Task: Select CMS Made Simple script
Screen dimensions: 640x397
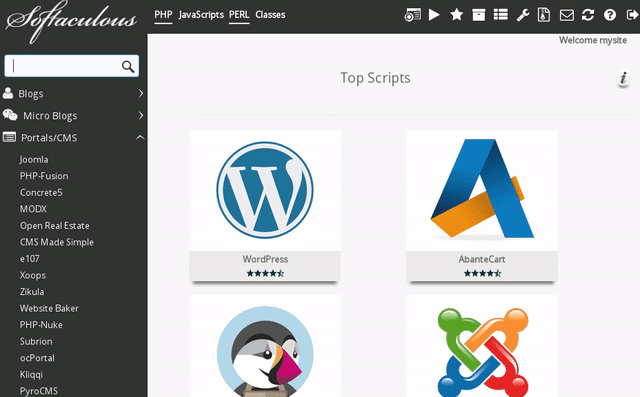Action: click(57, 242)
